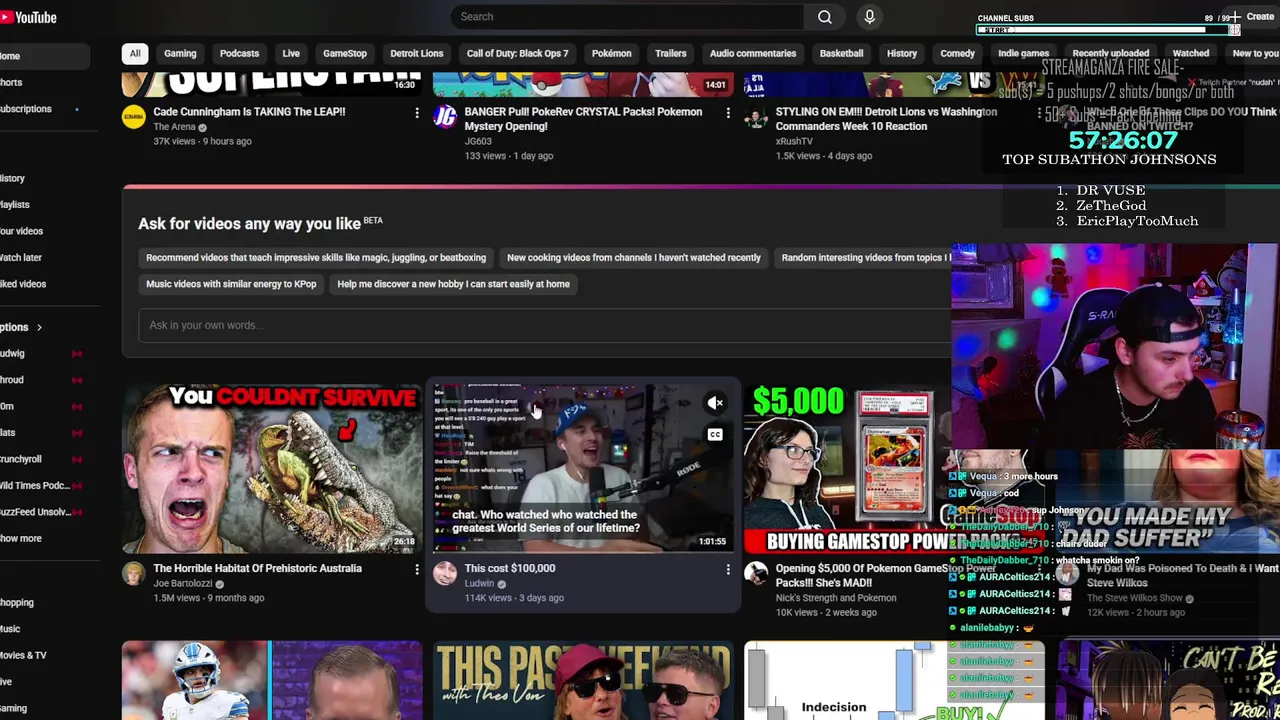Open Liked videos in the sidebar
1280x720 pixels.
(23, 284)
